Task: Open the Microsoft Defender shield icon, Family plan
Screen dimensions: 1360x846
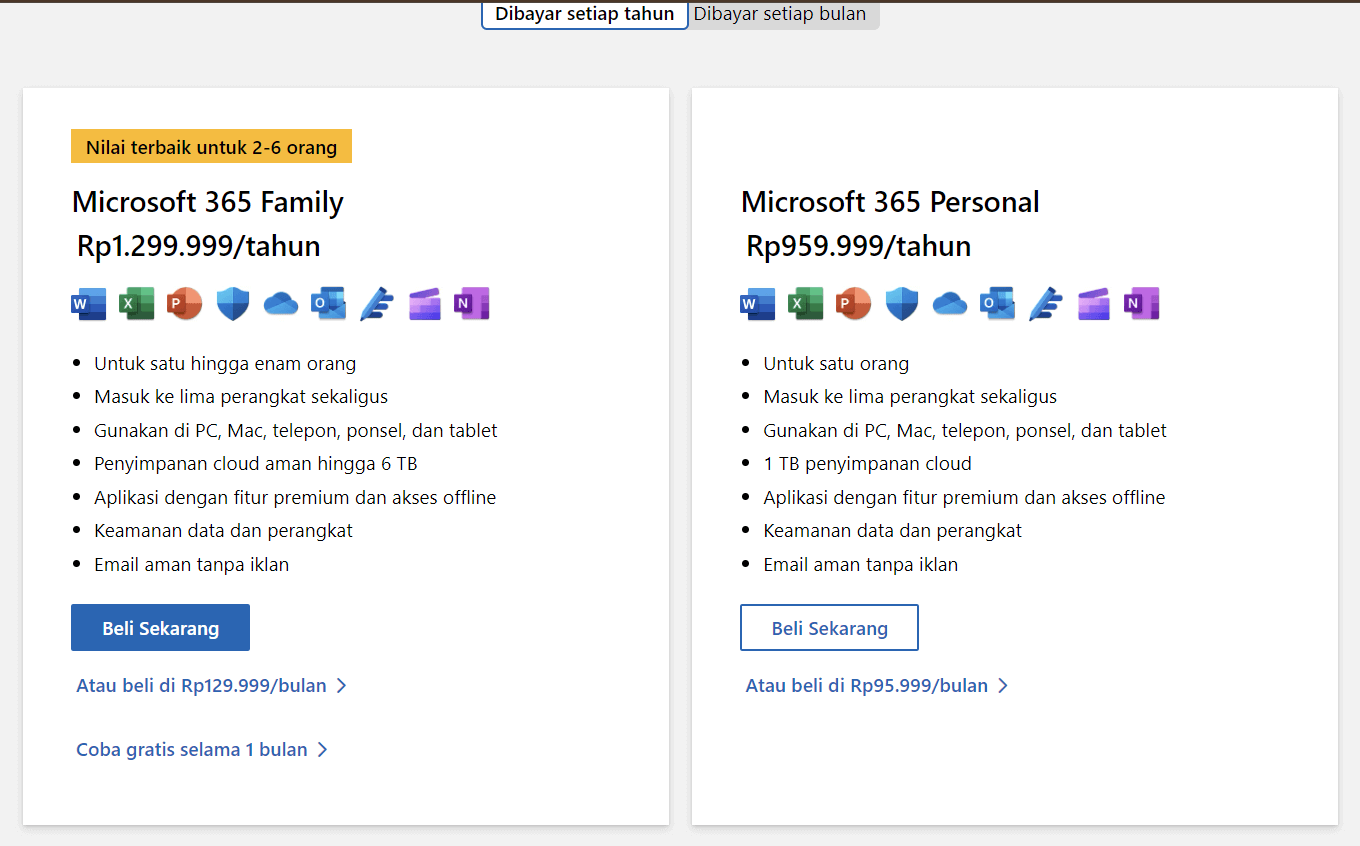Action: click(x=232, y=303)
